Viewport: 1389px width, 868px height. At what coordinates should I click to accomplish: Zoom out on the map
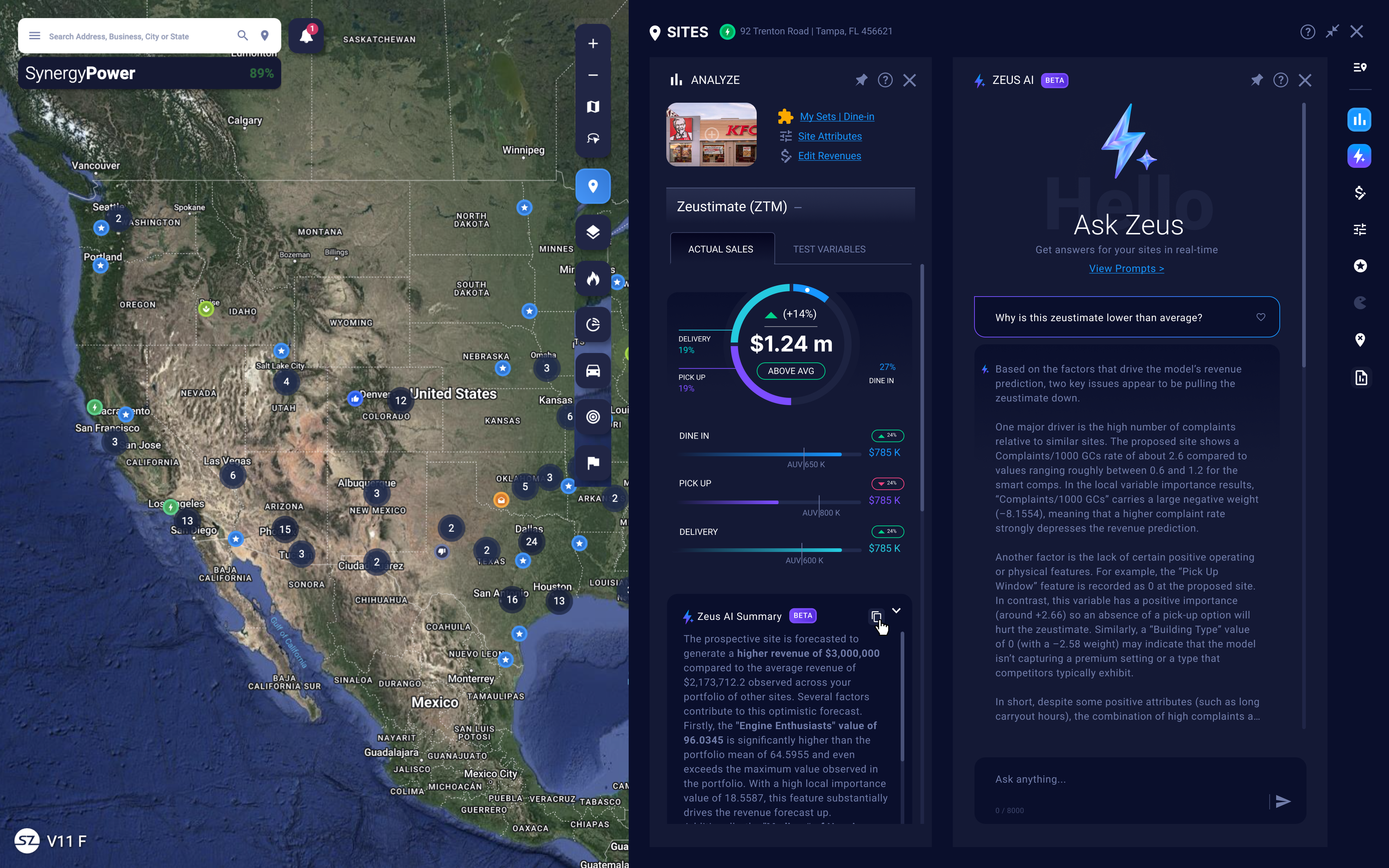pyautogui.click(x=593, y=75)
